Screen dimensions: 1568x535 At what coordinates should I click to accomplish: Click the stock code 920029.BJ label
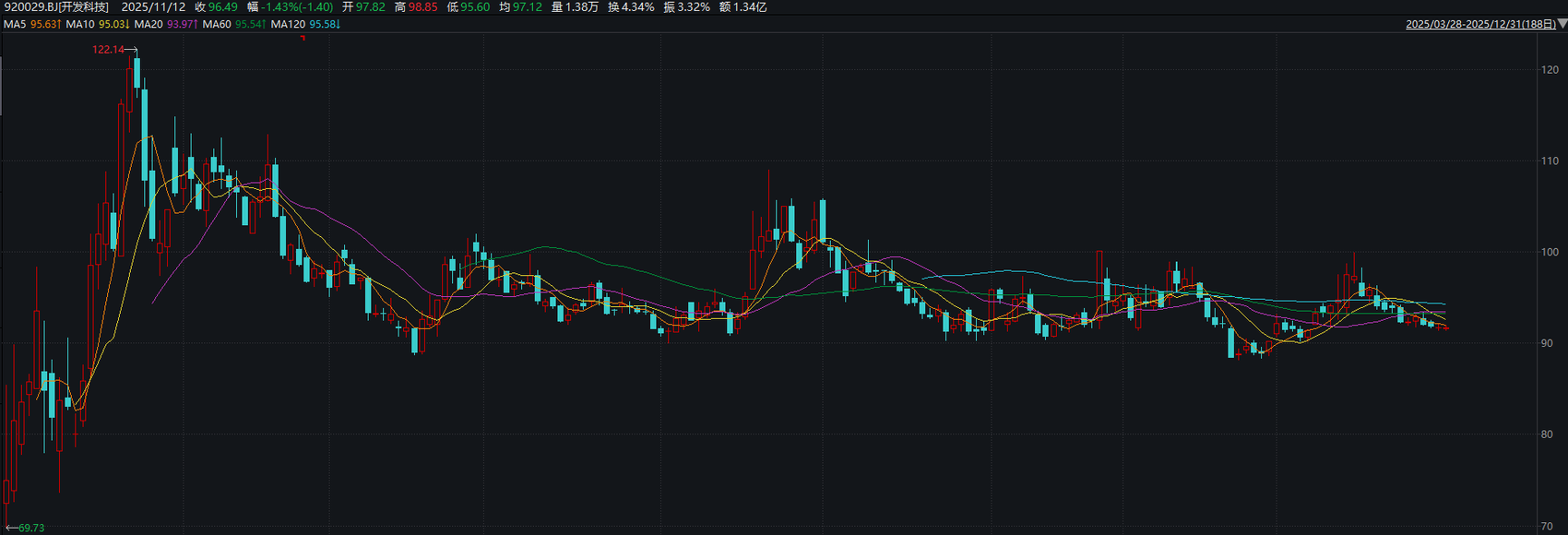pos(56,6)
